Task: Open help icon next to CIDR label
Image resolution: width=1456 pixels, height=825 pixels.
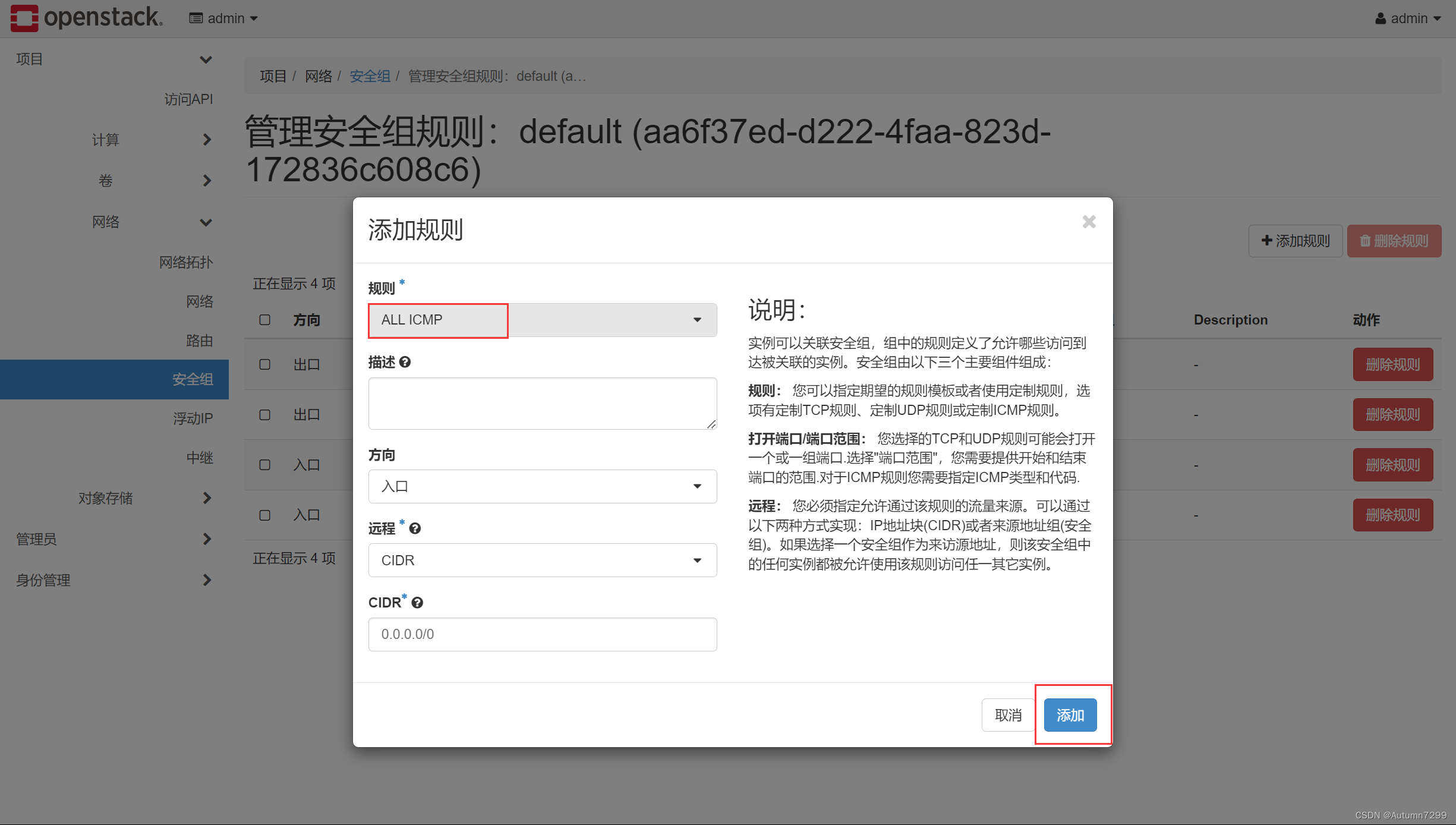Action: pos(417,603)
